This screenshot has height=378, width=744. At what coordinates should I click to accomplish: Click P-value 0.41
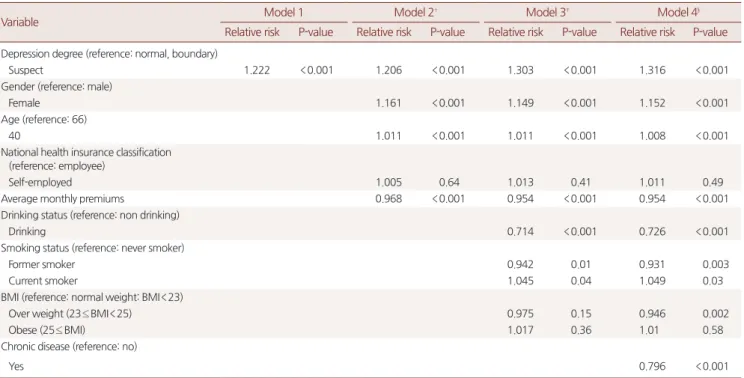[581, 183]
